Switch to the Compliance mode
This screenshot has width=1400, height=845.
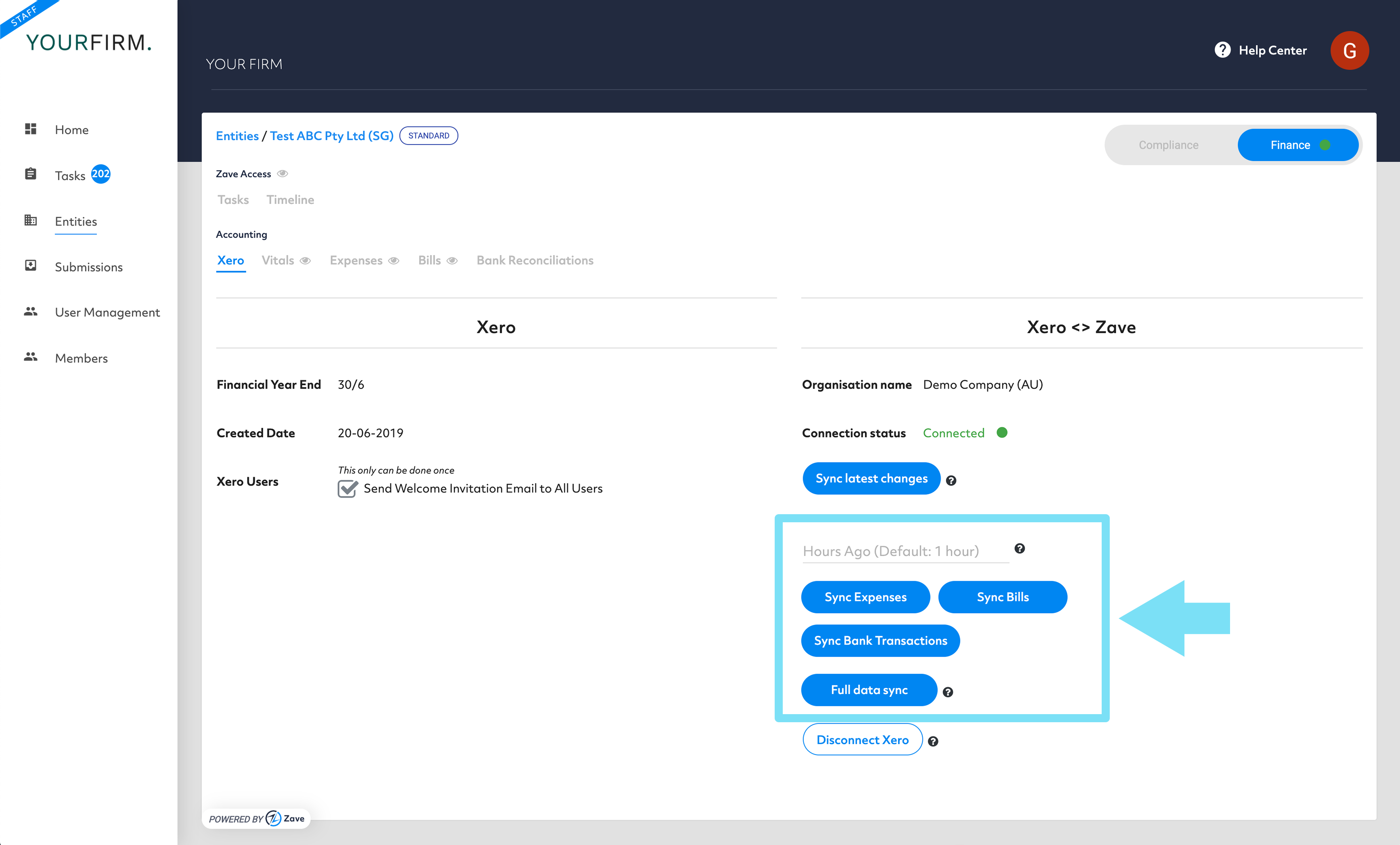click(x=1169, y=145)
